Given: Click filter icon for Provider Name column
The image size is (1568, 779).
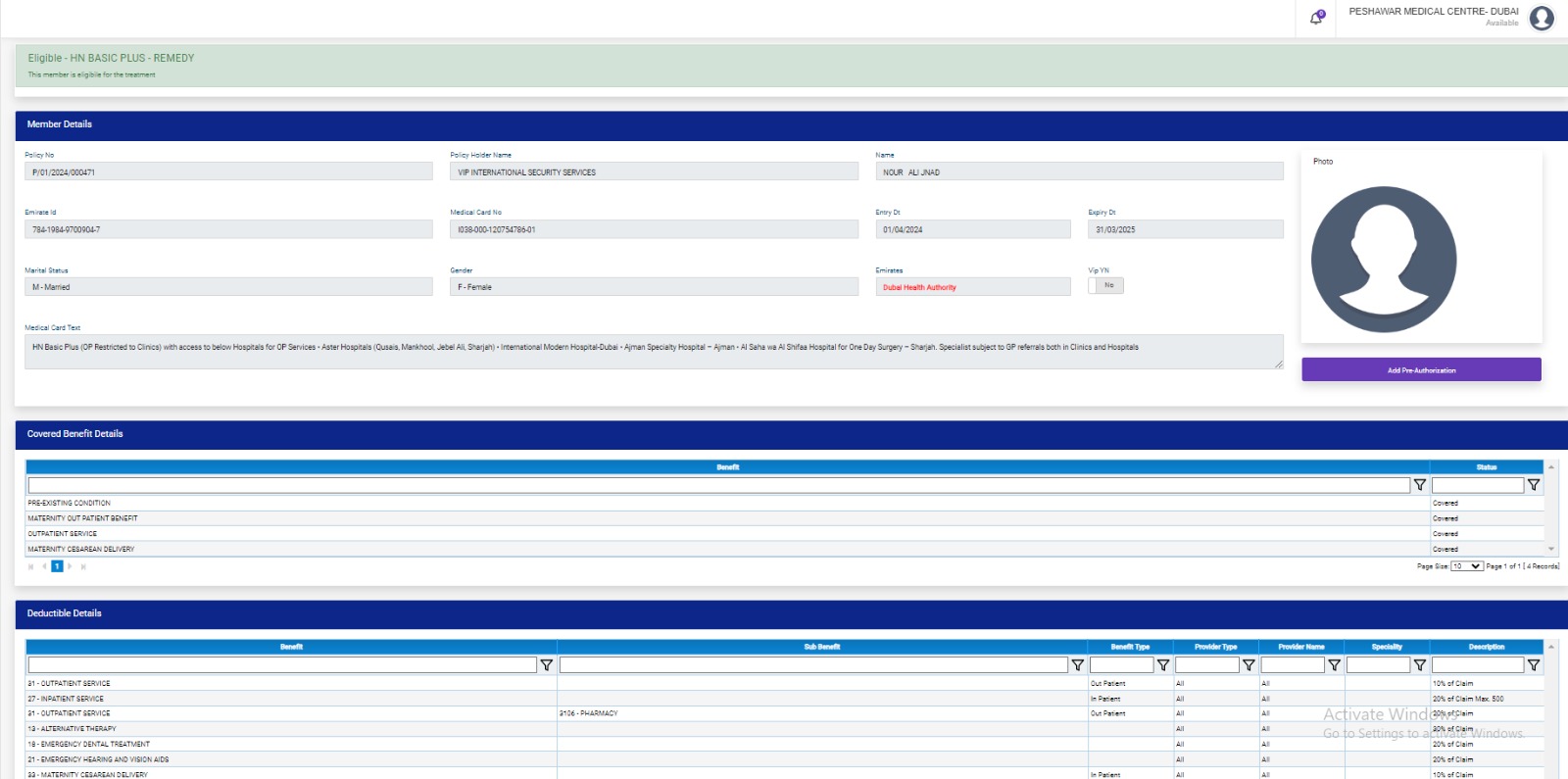Looking at the screenshot, I should click(1334, 664).
